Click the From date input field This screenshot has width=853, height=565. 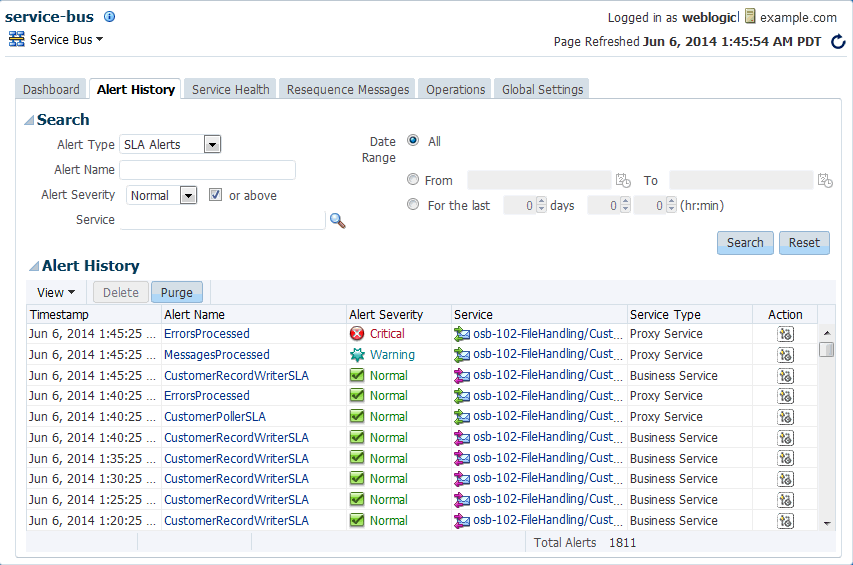click(539, 180)
